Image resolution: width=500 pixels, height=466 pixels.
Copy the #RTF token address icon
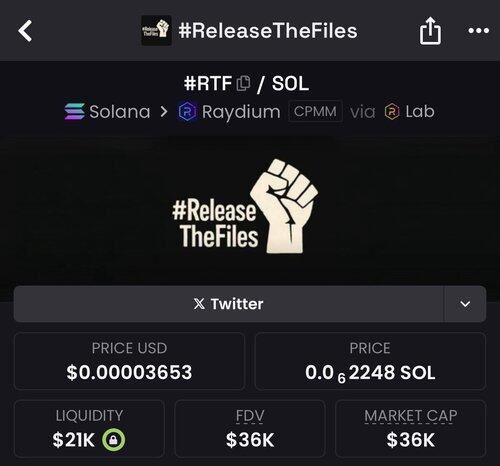pyautogui.click(x=243, y=83)
